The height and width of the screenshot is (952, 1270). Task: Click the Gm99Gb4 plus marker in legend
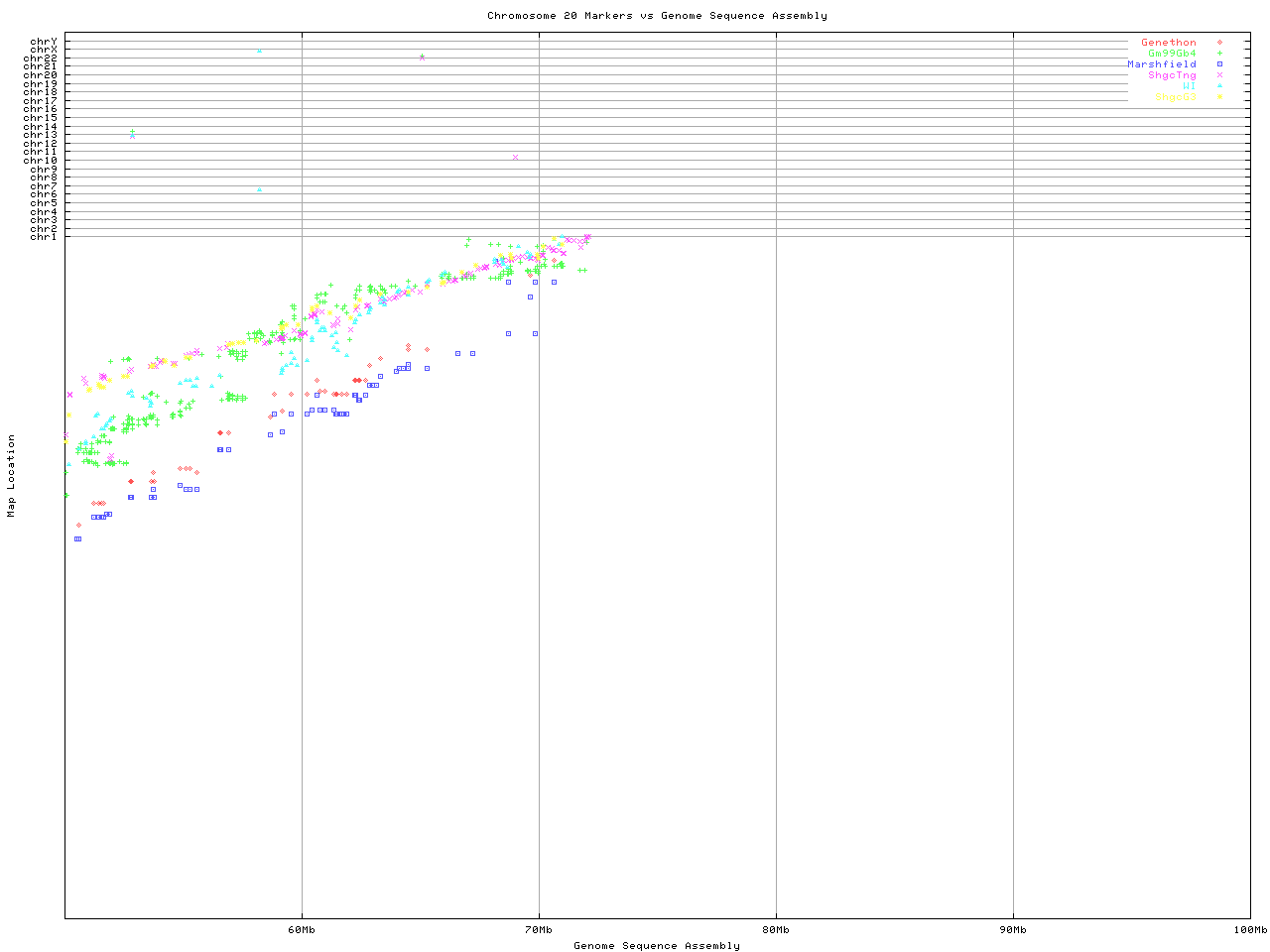pyautogui.click(x=1219, y=54)
